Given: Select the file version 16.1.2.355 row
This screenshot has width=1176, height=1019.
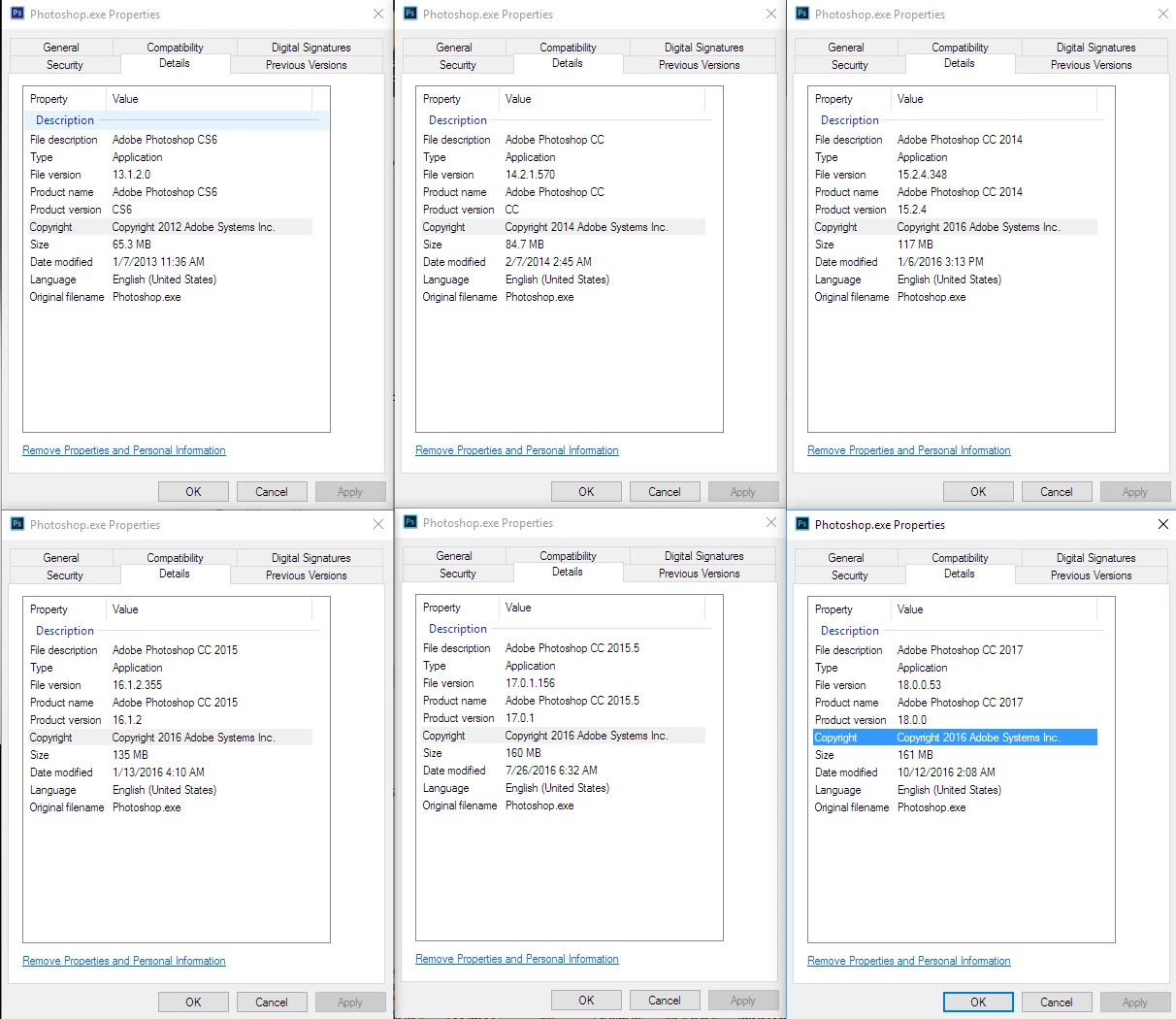Looking at the screenshot, I should click(x=170, y=685).
